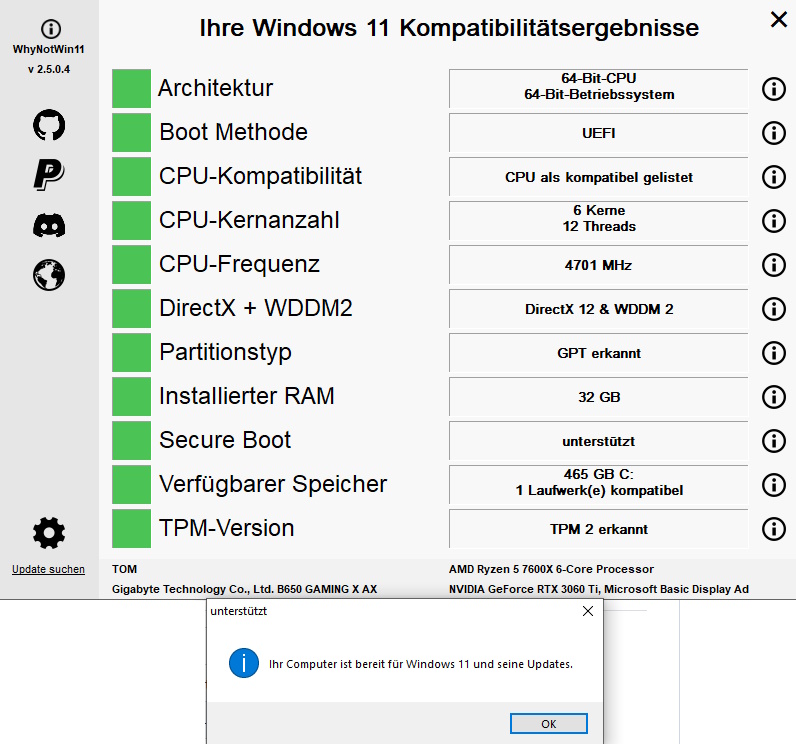This screenshot has width=796, height=744.
Task: Click the Windows 11 readiness message text
Action: pyautogui.click(x=421, y=664)
